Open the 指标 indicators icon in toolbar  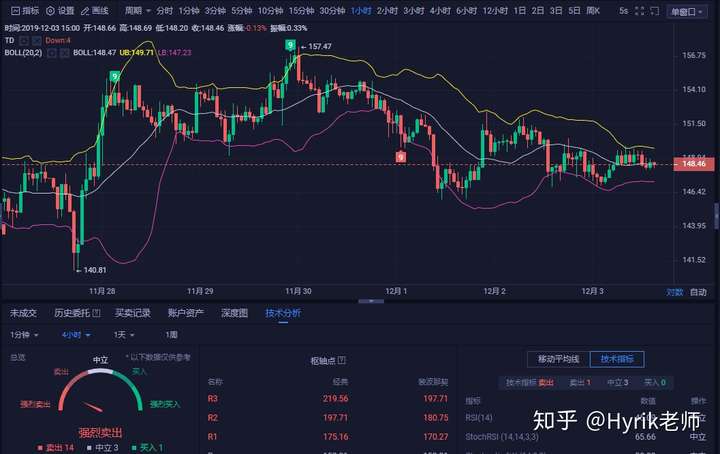coord(25,11)
